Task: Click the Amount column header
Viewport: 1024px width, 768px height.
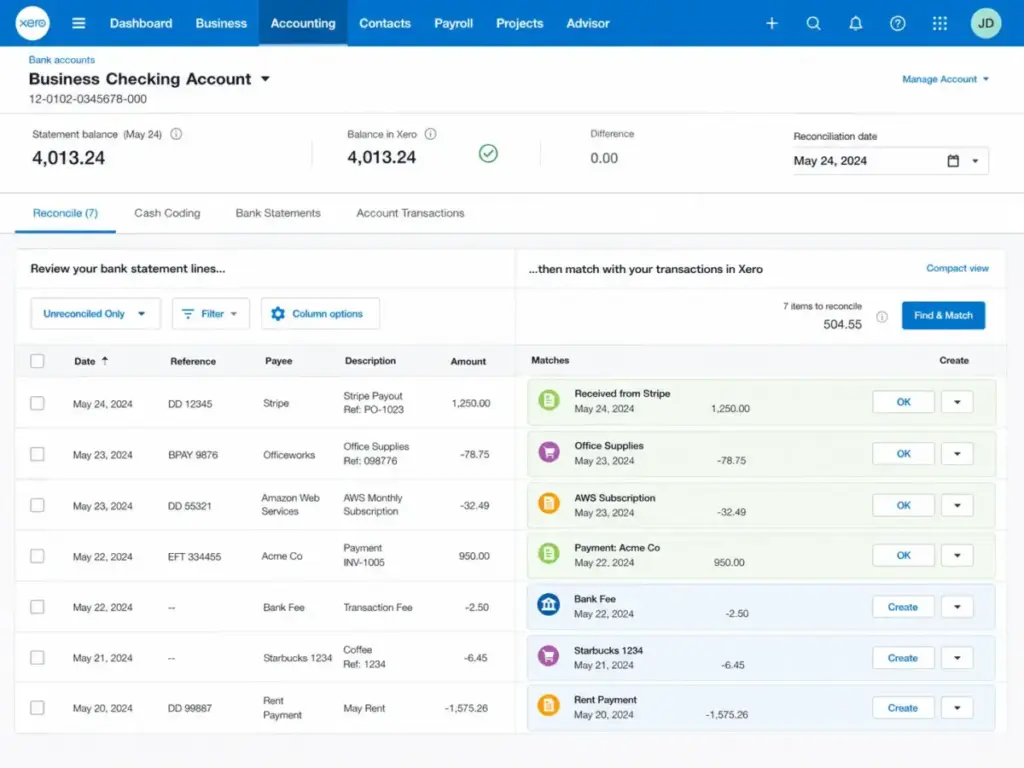Action: click(x=468, y=361)
